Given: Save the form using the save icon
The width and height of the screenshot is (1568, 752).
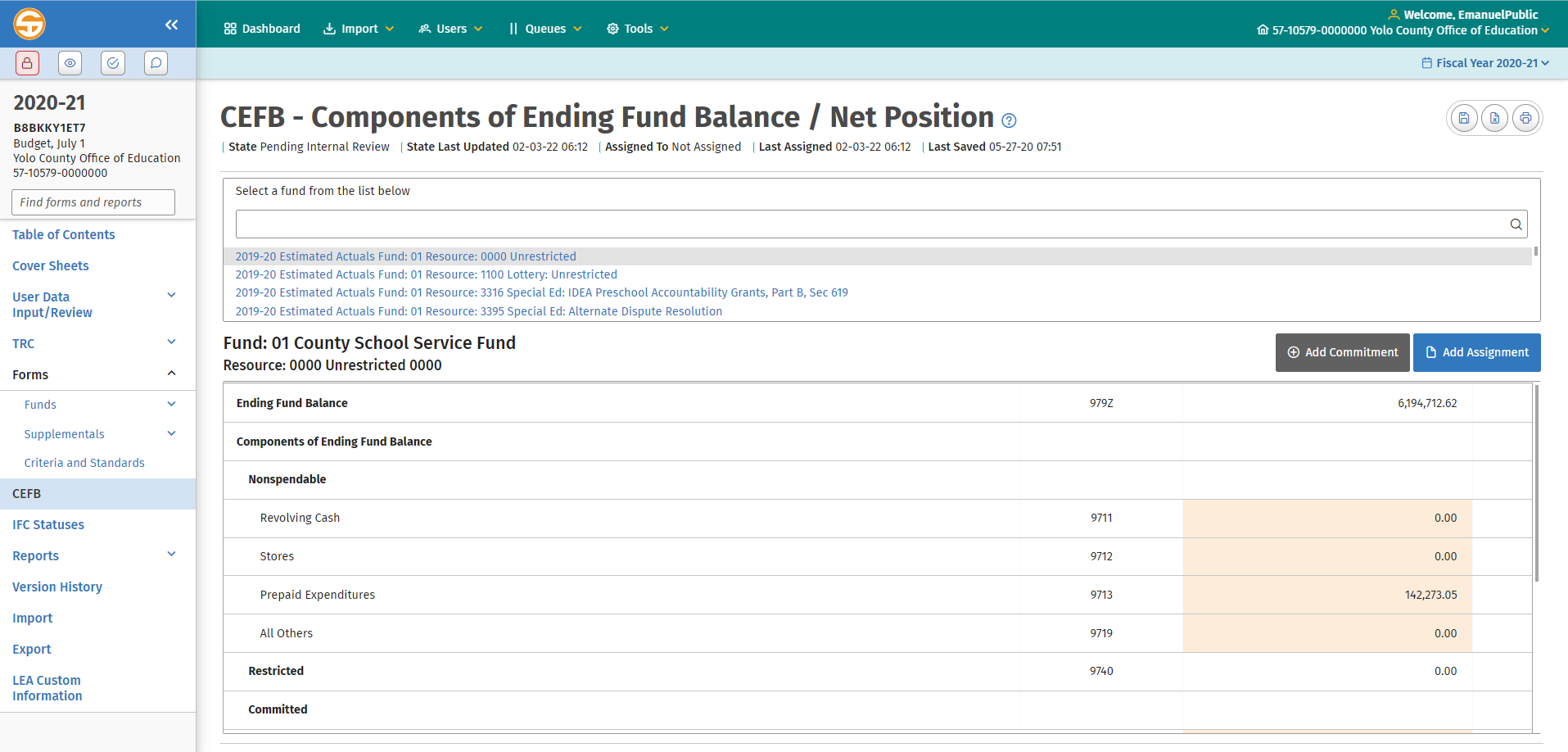Looking at the screenshot, I should coord(1464,117).
